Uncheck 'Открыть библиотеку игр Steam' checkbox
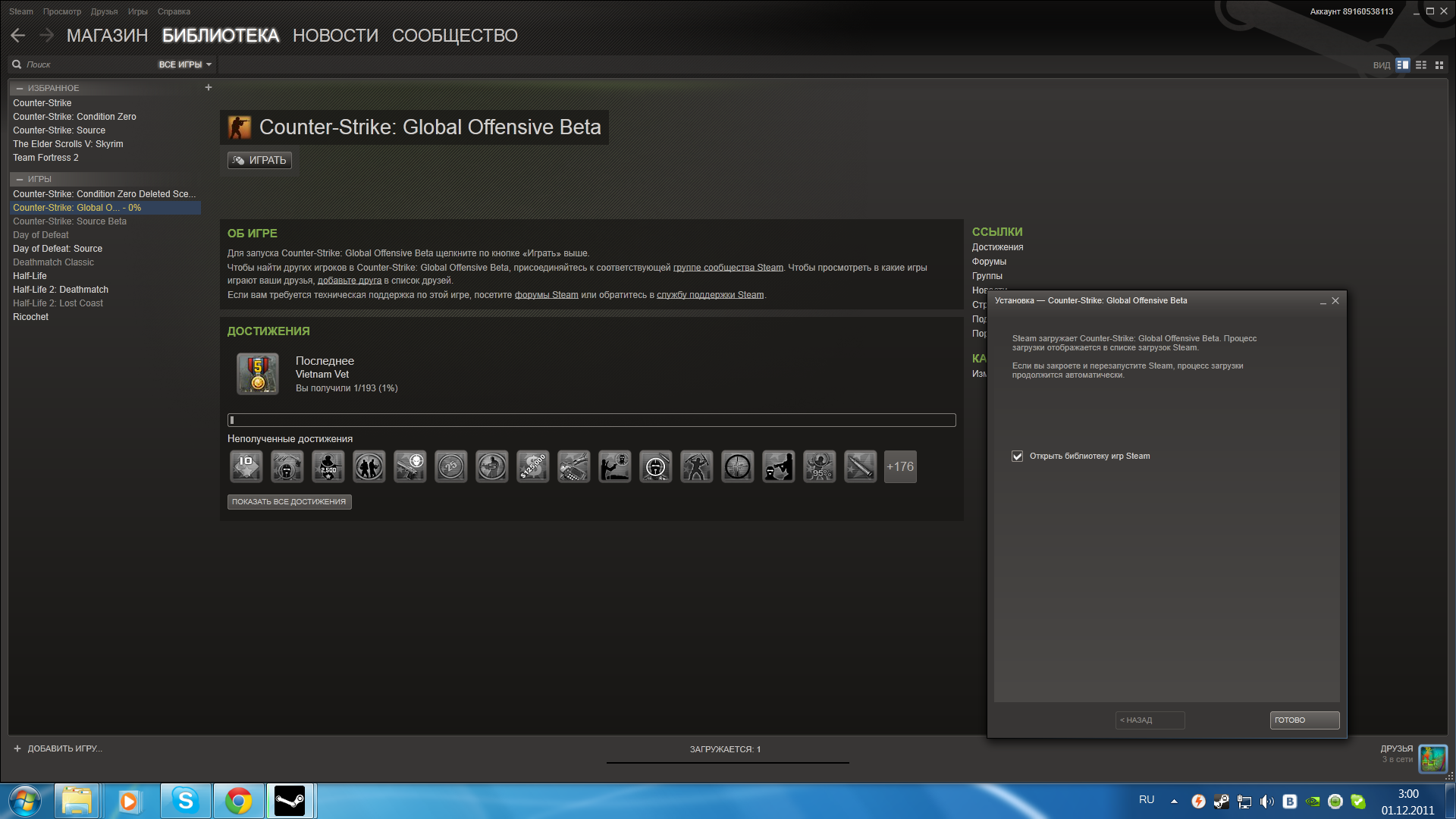Screen dimensions: 1456x819 (1018, 457)
